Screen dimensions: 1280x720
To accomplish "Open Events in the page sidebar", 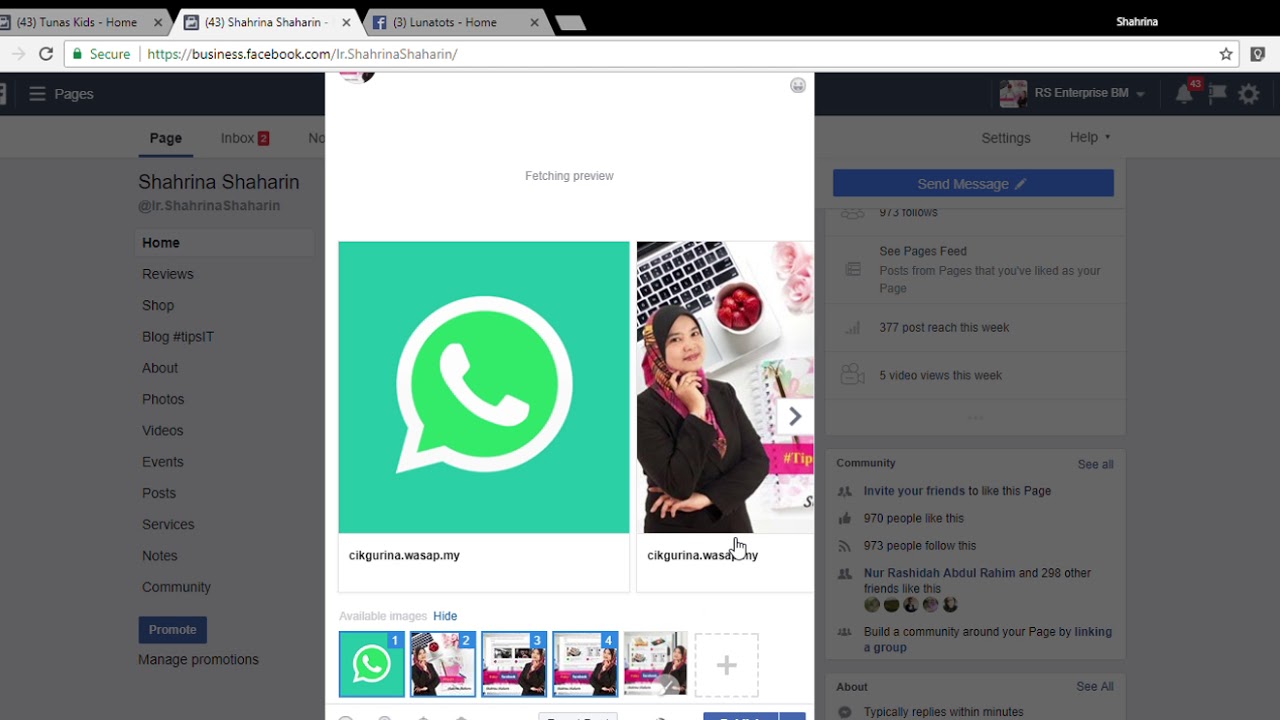I will tap(163, 462).
